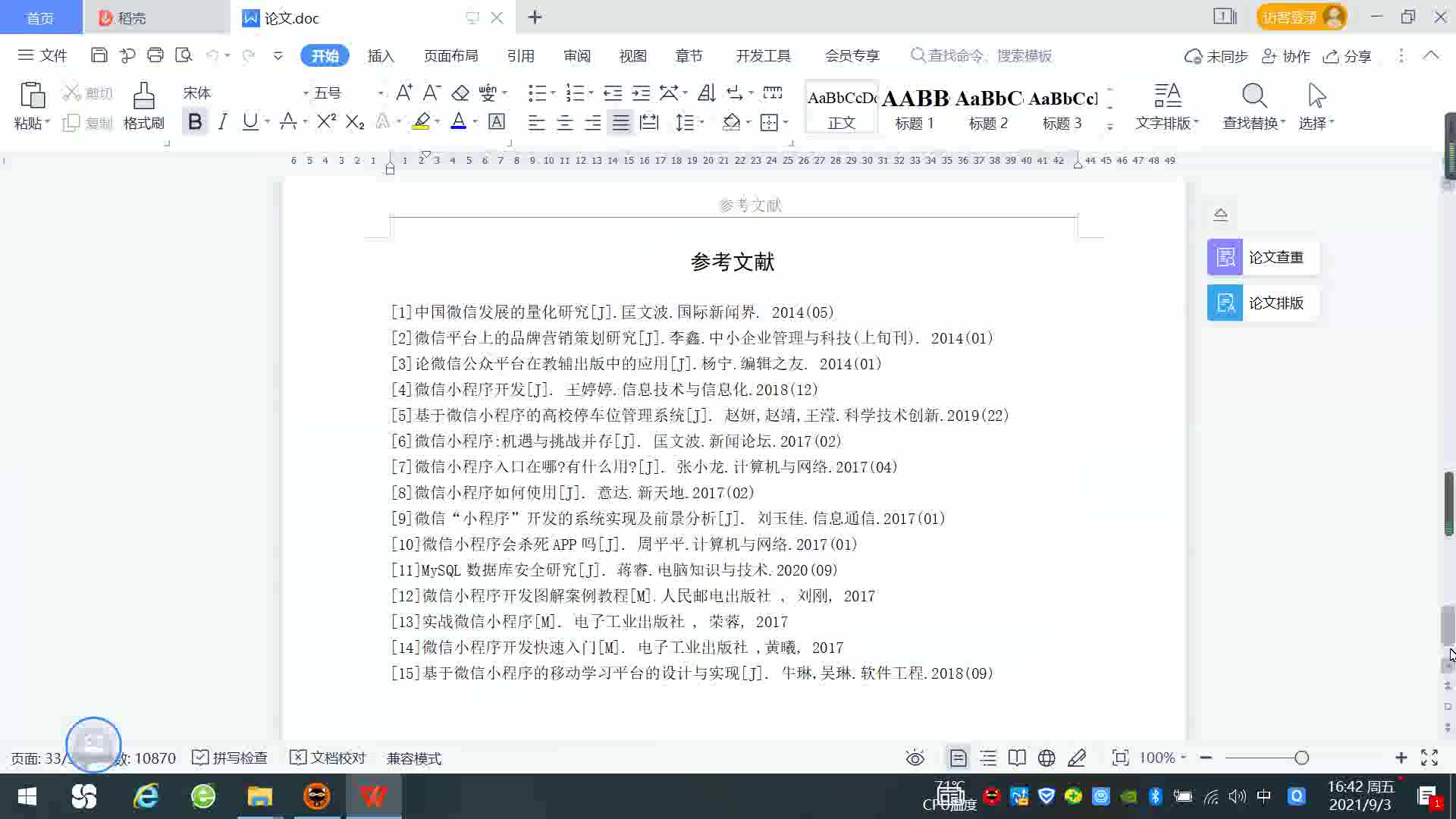
Task: Center align text
Action: point(564,122)
